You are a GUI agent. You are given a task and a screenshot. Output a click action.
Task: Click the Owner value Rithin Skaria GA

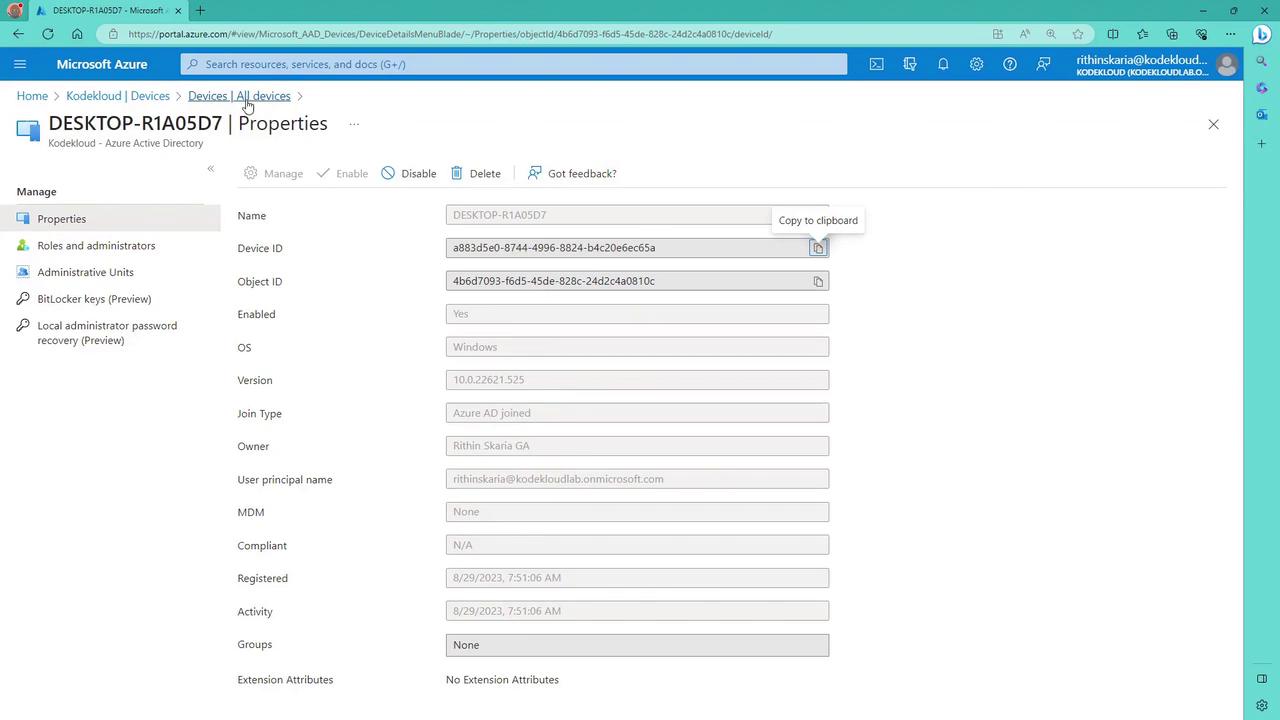(x=637, y=446)
